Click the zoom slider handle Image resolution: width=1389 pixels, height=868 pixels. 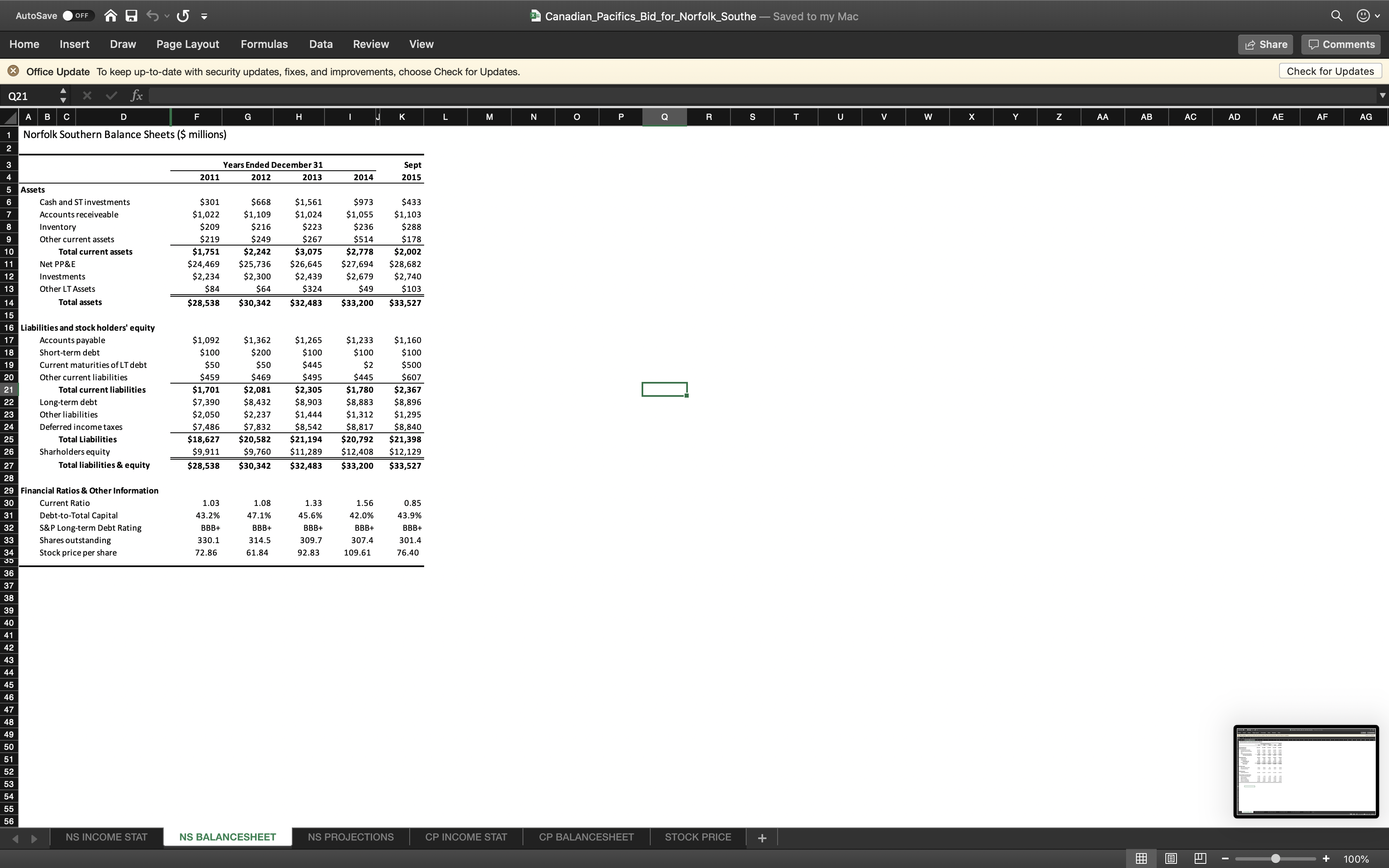click(x=1275, y=858)
